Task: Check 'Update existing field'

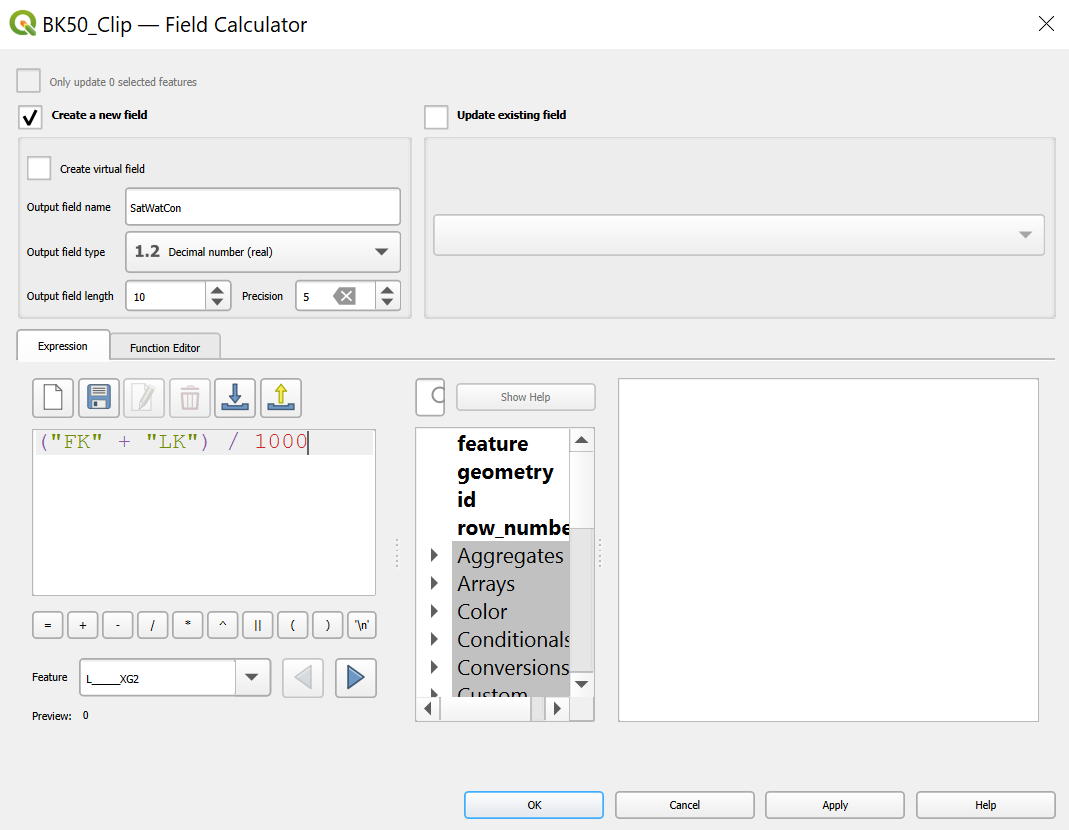Action: pos(436,117)
